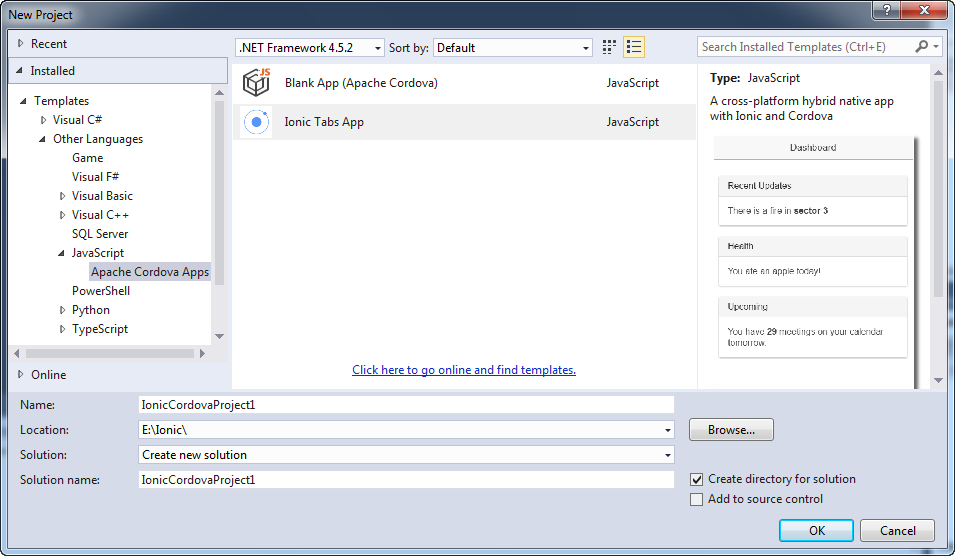Image resolution: width=955 pixels, height=556 pixels.
Task: Click the tree horizontal scrollbar thumb
Action: [110, 353]
